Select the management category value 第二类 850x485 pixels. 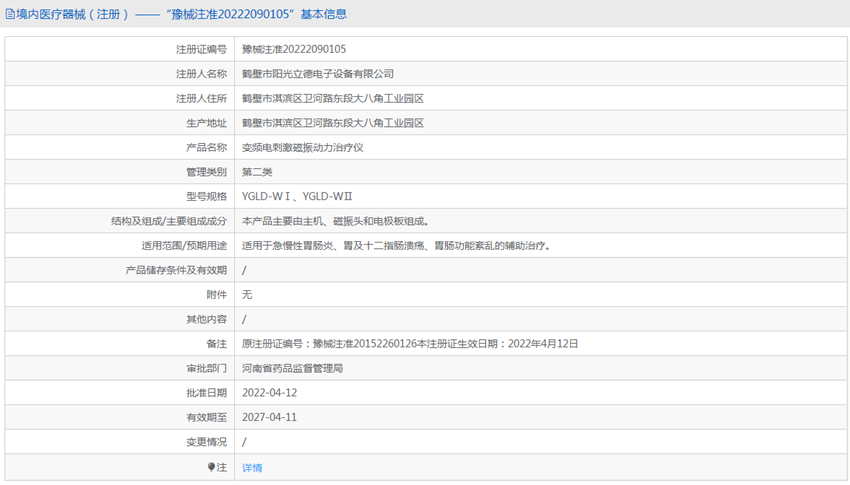[x=257, y=172]
